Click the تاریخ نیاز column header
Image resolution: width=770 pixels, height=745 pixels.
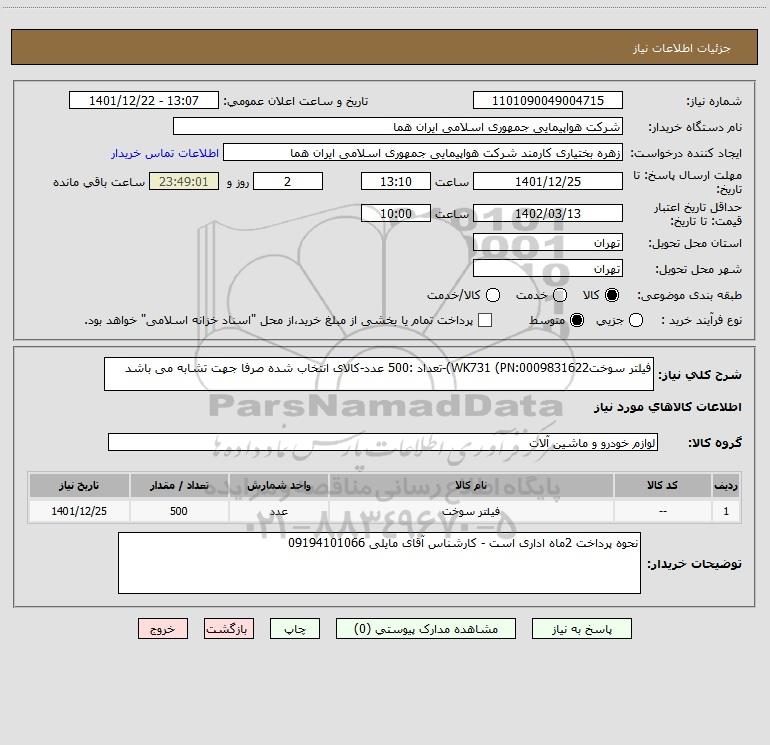click(79, 486)
